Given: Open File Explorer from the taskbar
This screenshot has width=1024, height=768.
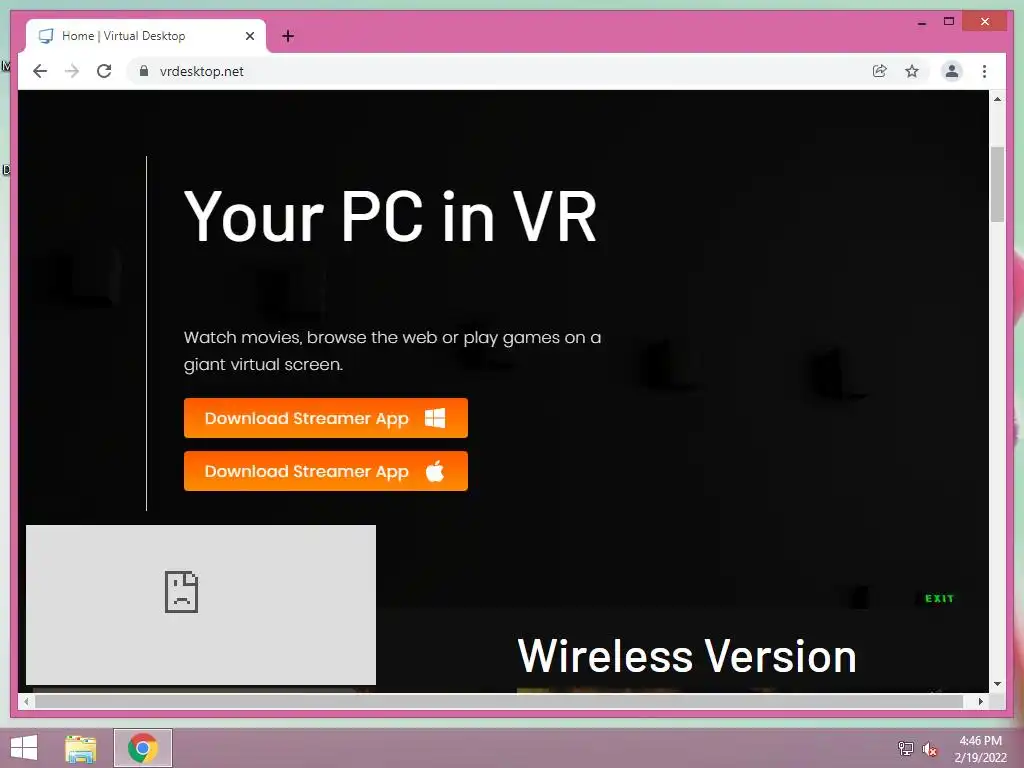Looking at the screenshot, I should point(81,748).
